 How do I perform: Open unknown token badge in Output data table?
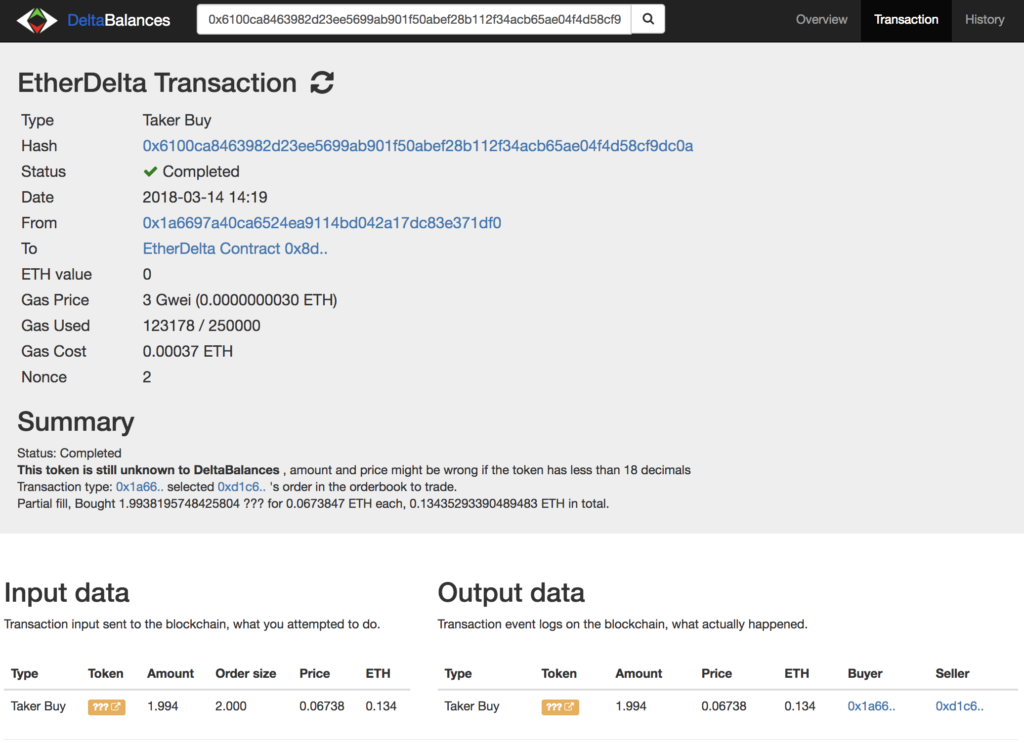[560, 706]
